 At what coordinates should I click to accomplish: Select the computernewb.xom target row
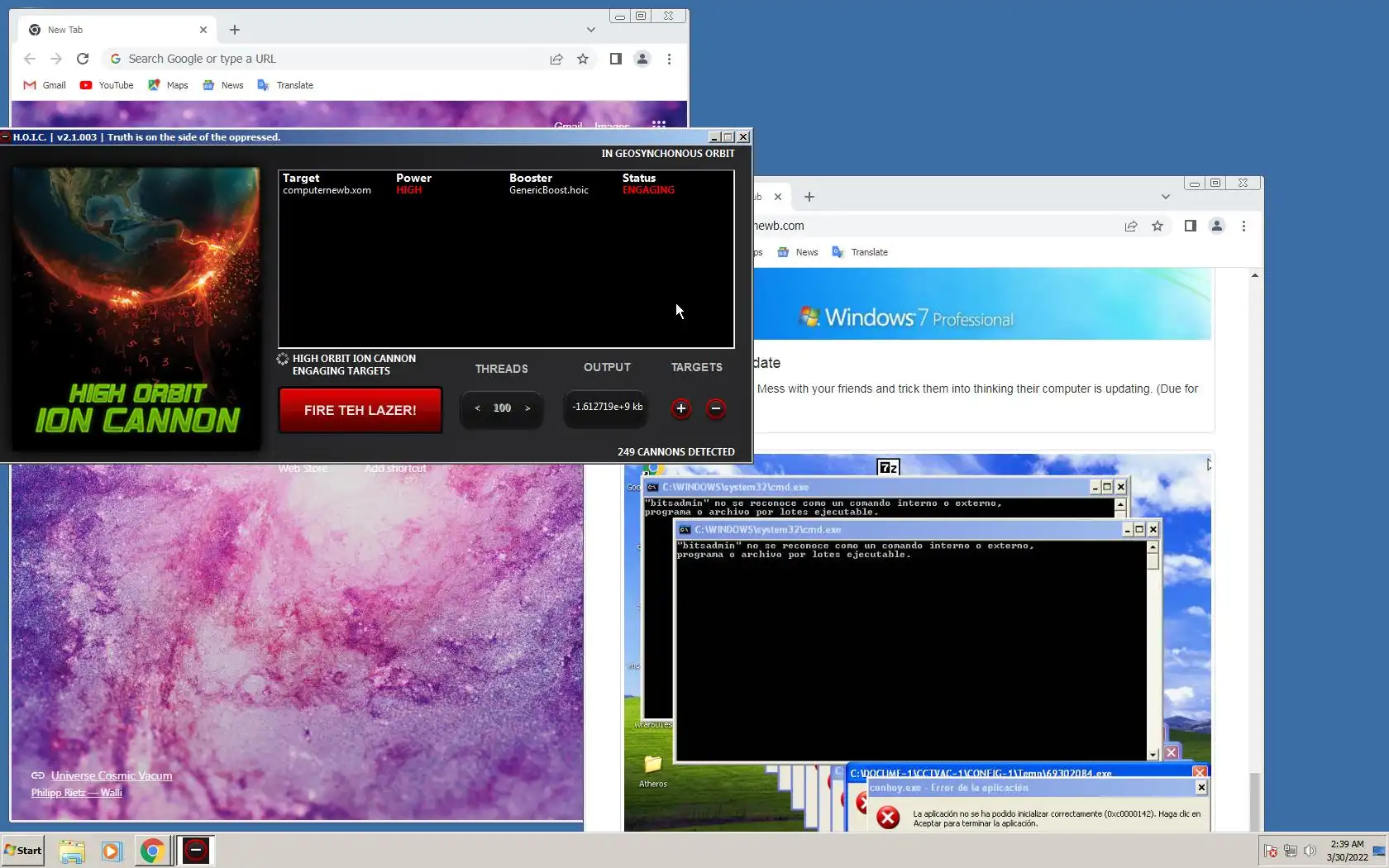pos(506,190)
